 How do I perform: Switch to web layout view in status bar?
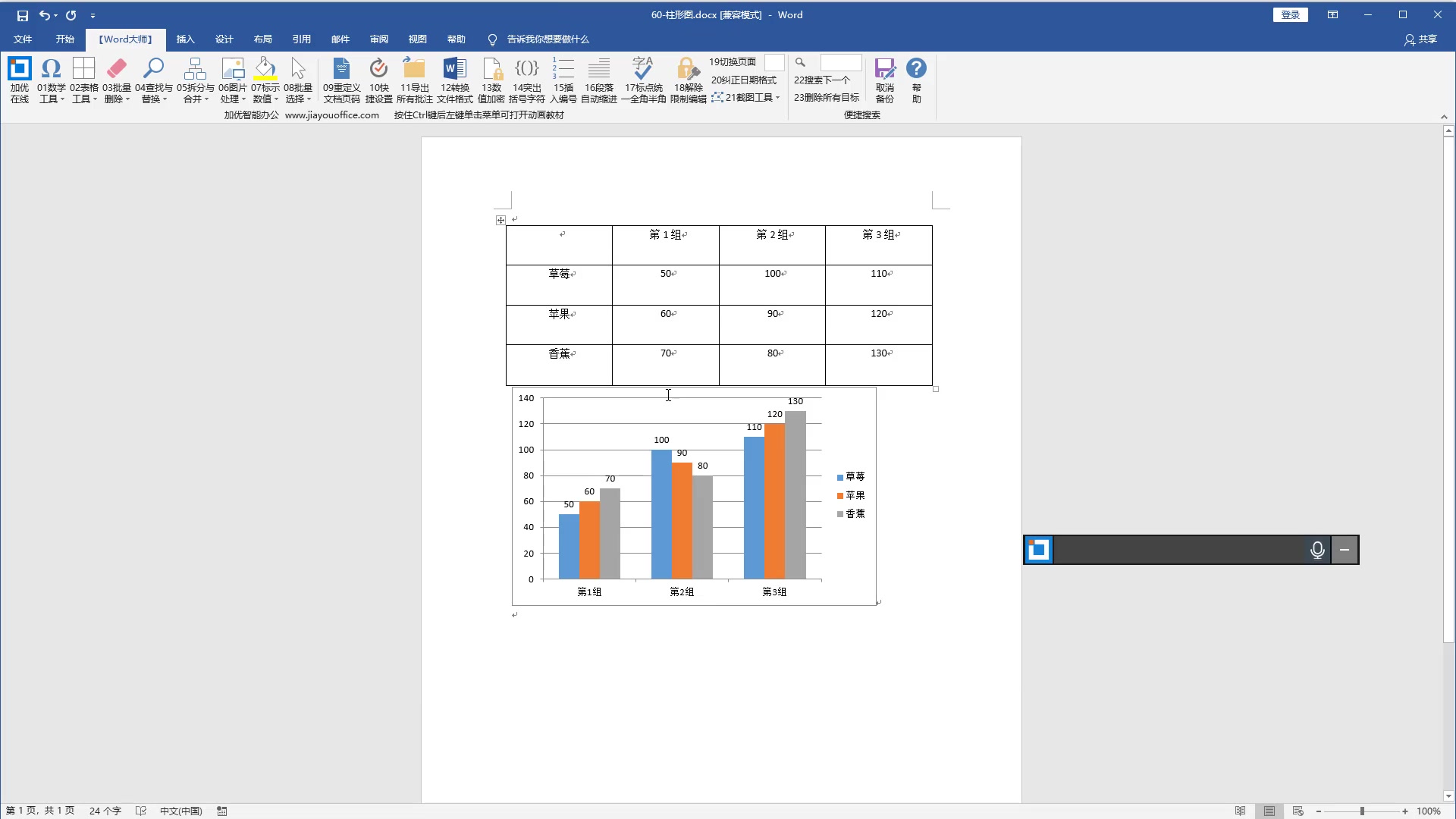[x=1298, y=811]
